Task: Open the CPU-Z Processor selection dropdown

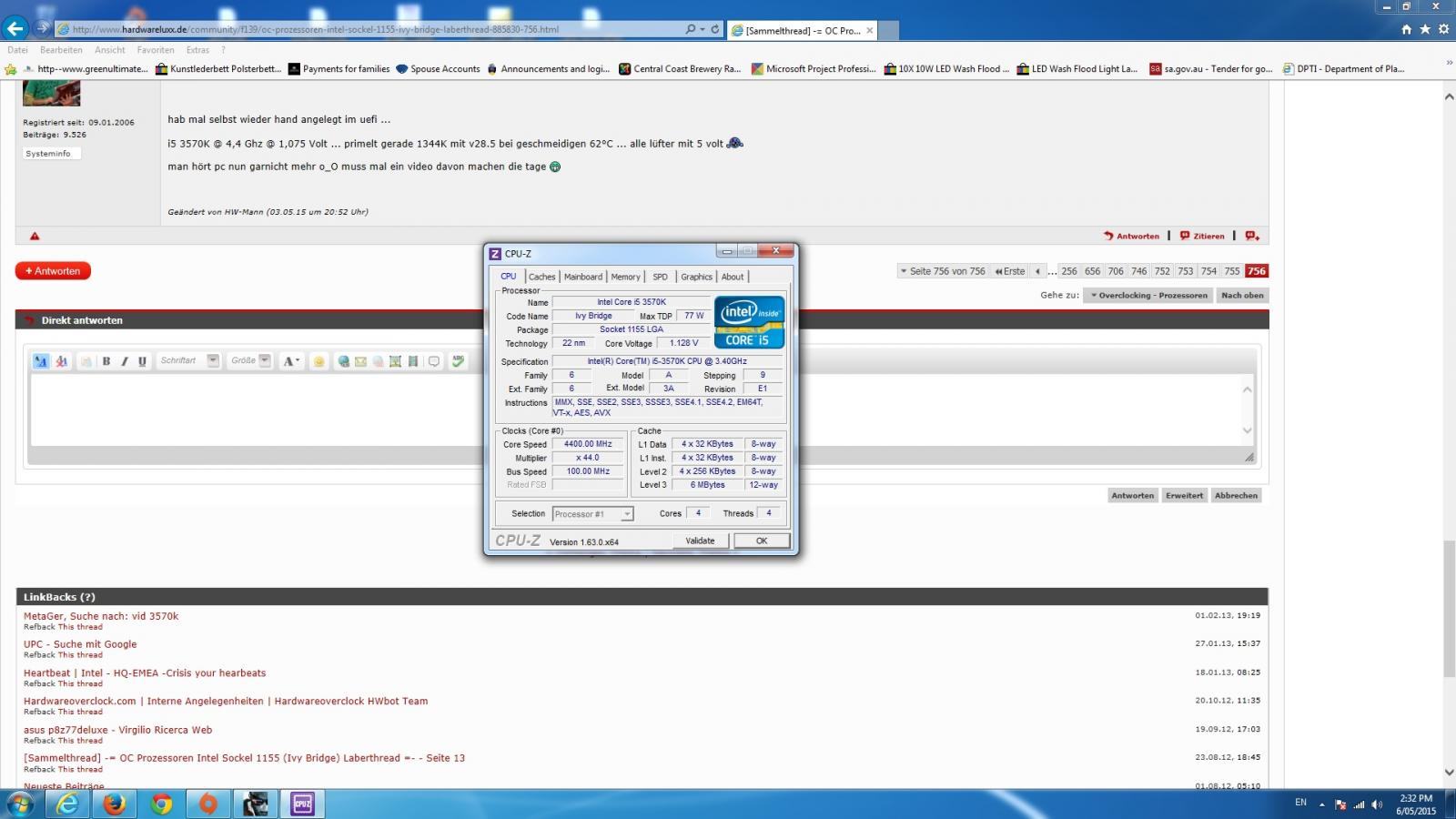Action: (x=592, y=514)
